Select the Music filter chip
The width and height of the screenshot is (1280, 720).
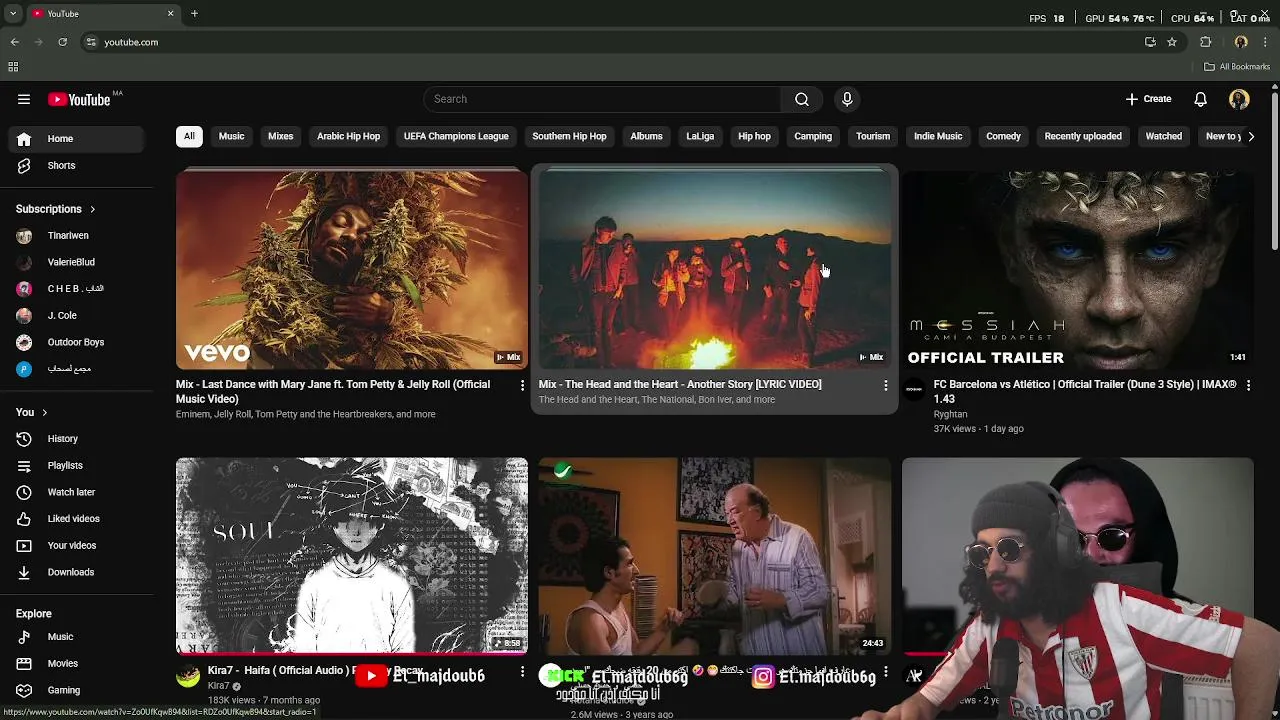pos(231,136)
